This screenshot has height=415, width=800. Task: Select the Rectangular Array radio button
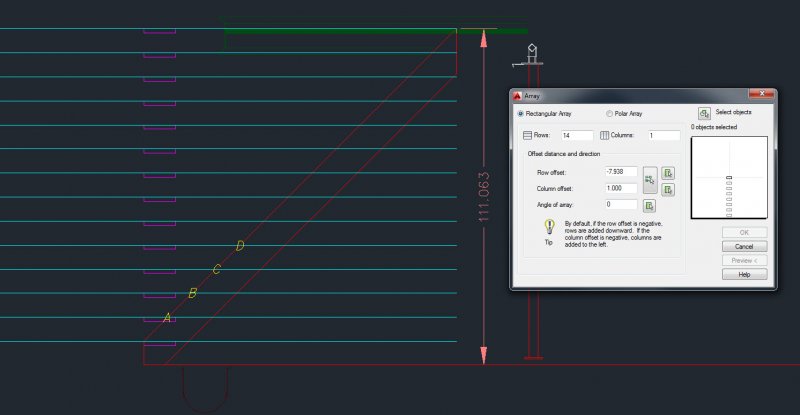click(x=520, y=113)
